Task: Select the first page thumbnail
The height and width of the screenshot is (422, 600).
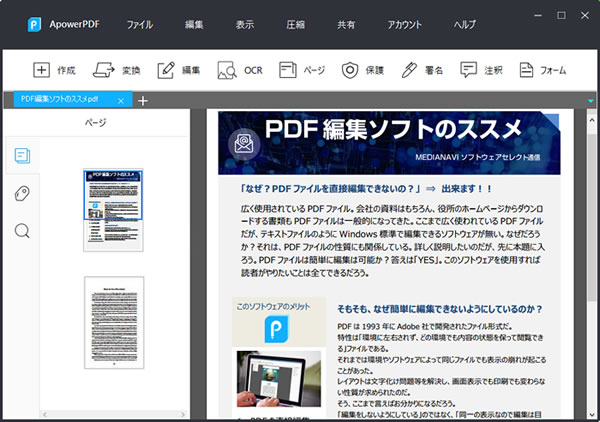Action: [x=113, y=210]
